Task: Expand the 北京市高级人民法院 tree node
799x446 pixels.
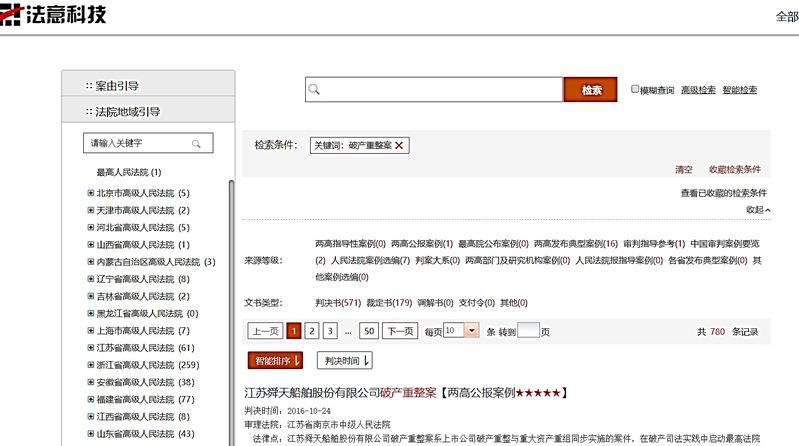Action: pos(91,194)
